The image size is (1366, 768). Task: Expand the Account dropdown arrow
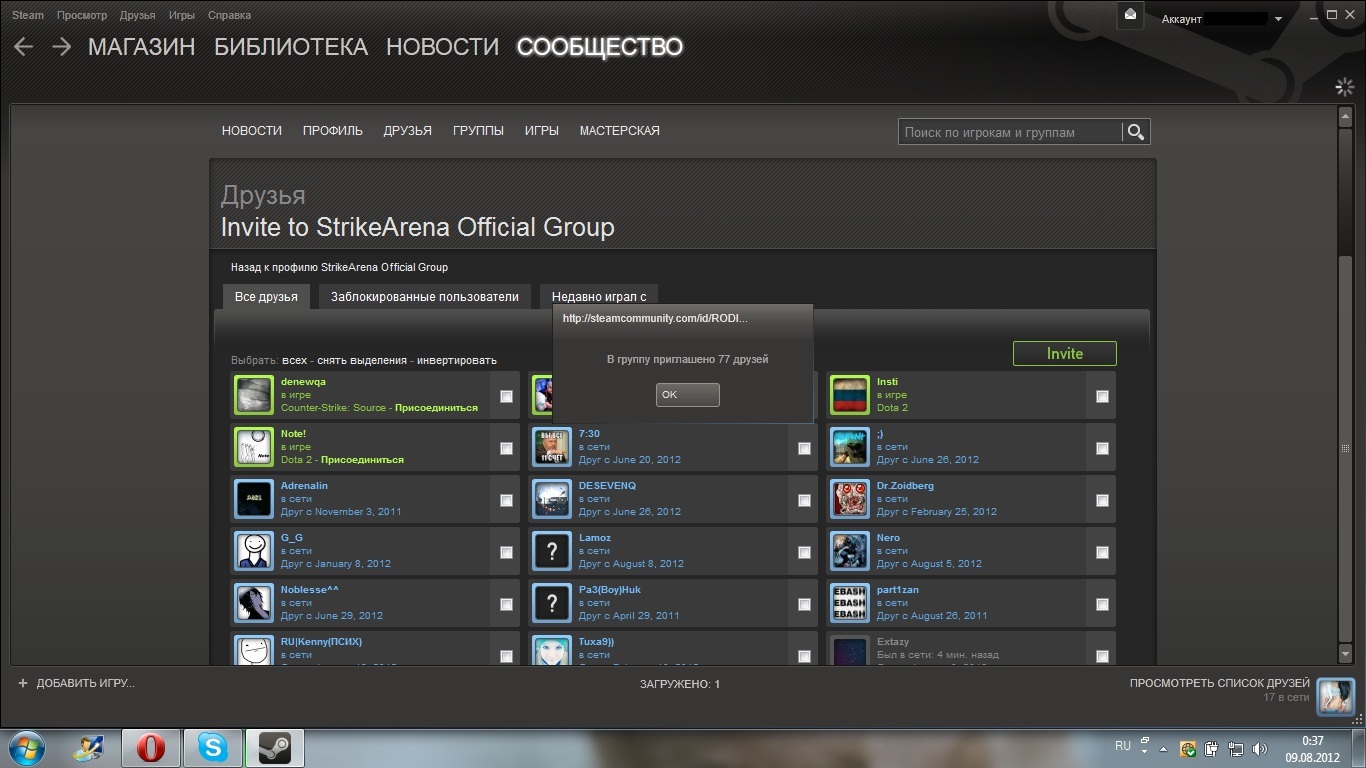tap(1278, 19)
